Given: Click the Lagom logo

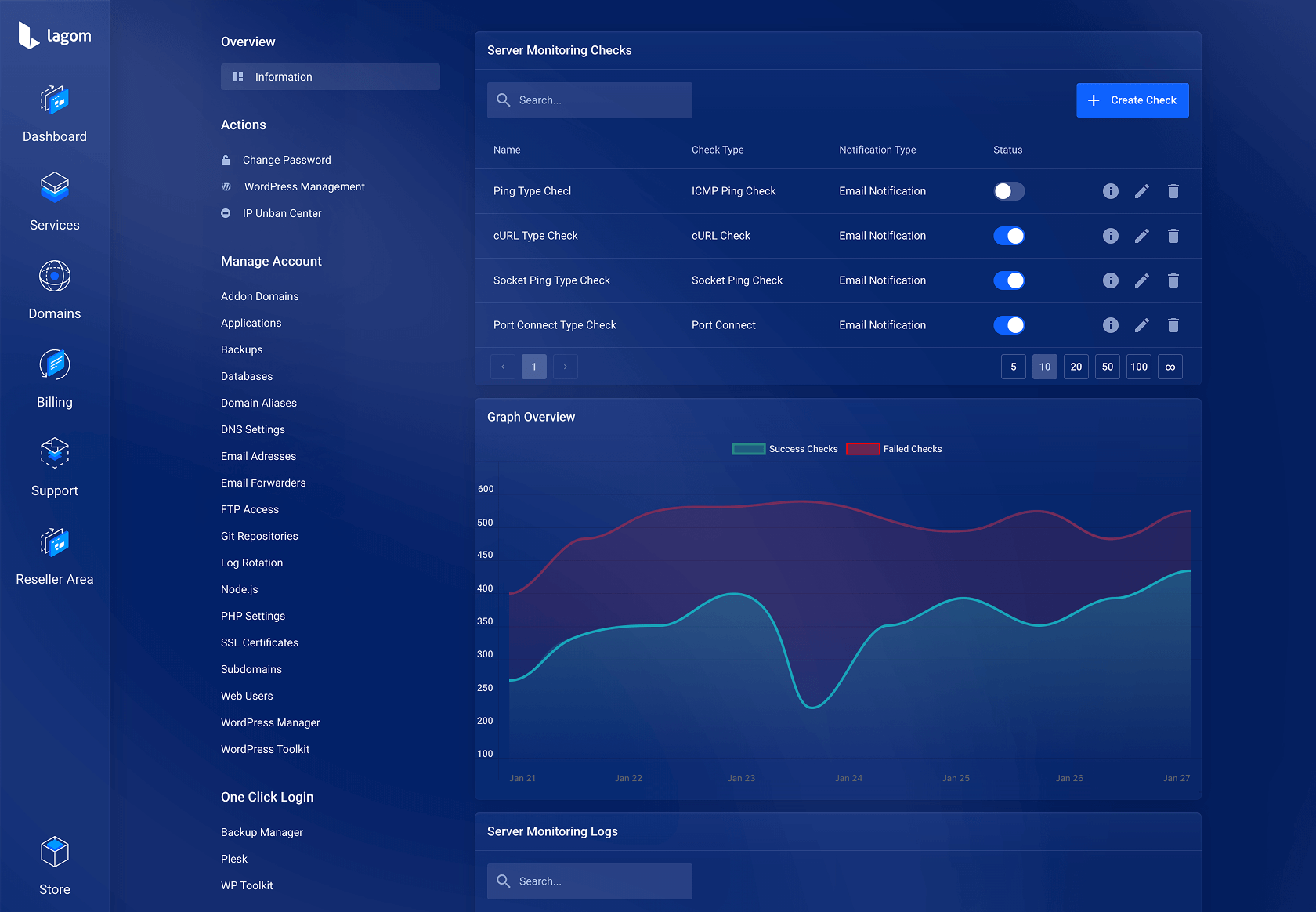Looking at the screenshot, I should point(55,35).
